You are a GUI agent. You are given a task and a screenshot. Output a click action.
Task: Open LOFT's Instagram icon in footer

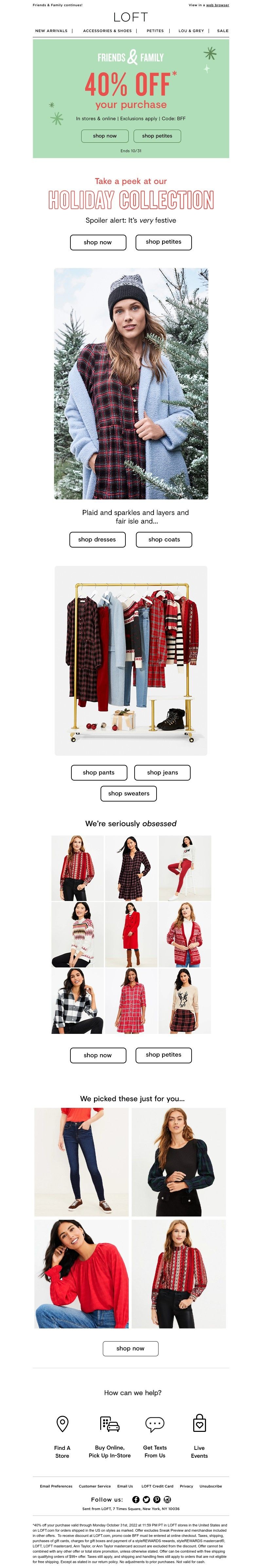[x=167, y=1499]
